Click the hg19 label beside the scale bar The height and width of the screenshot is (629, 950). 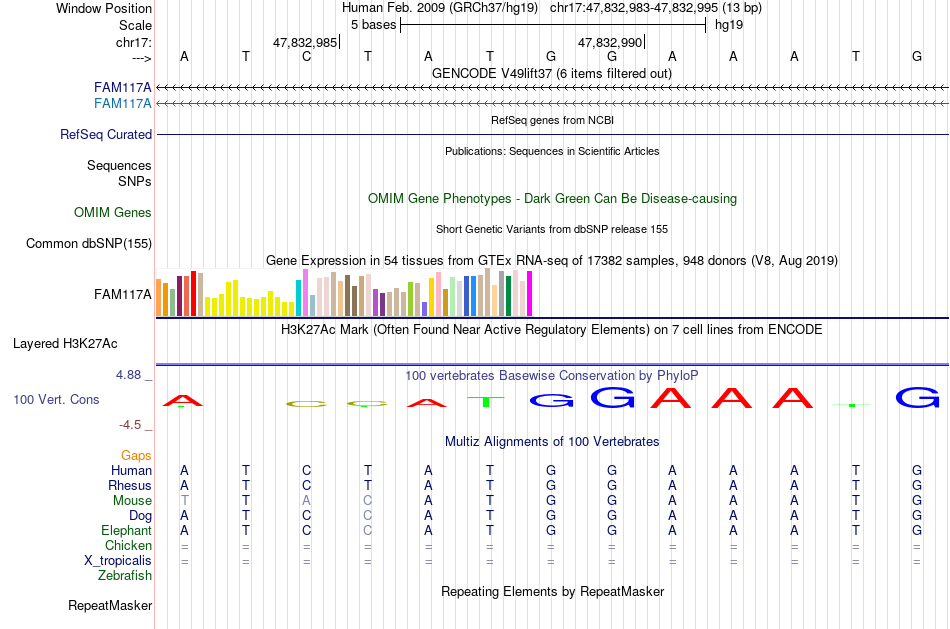point(729,25)
